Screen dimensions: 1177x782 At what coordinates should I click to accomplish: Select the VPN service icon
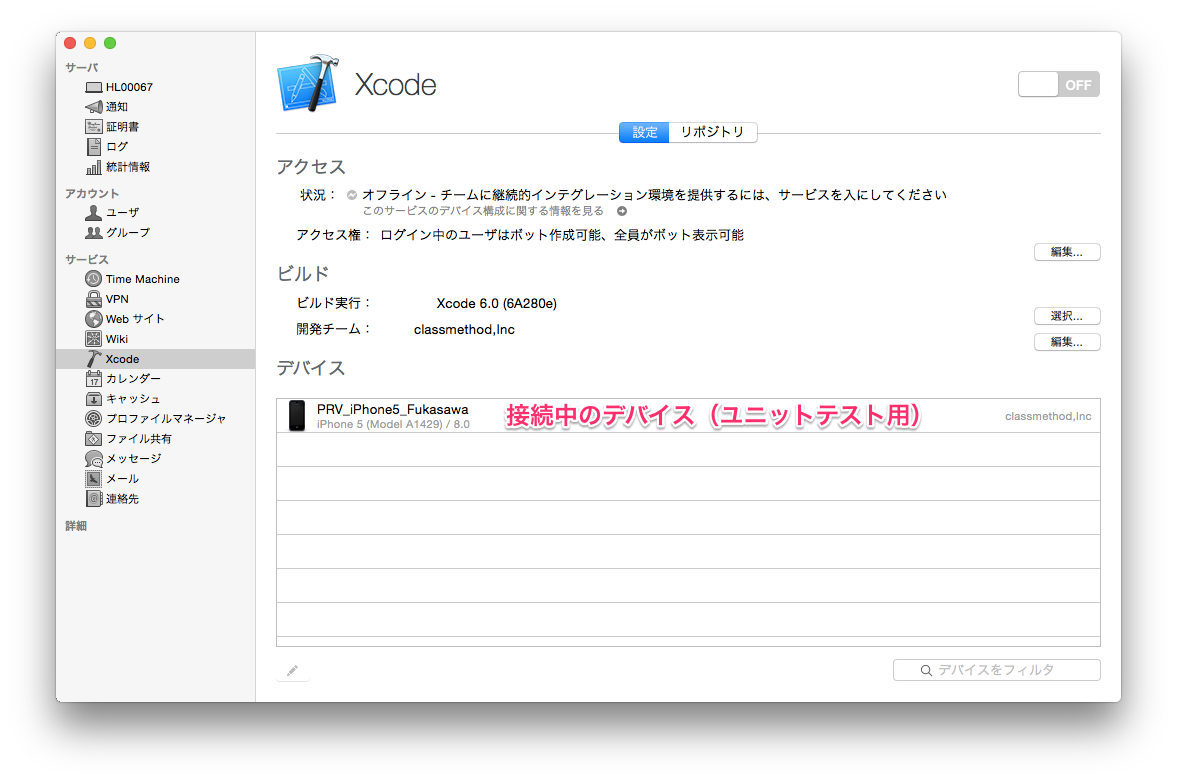click(94, 299)
